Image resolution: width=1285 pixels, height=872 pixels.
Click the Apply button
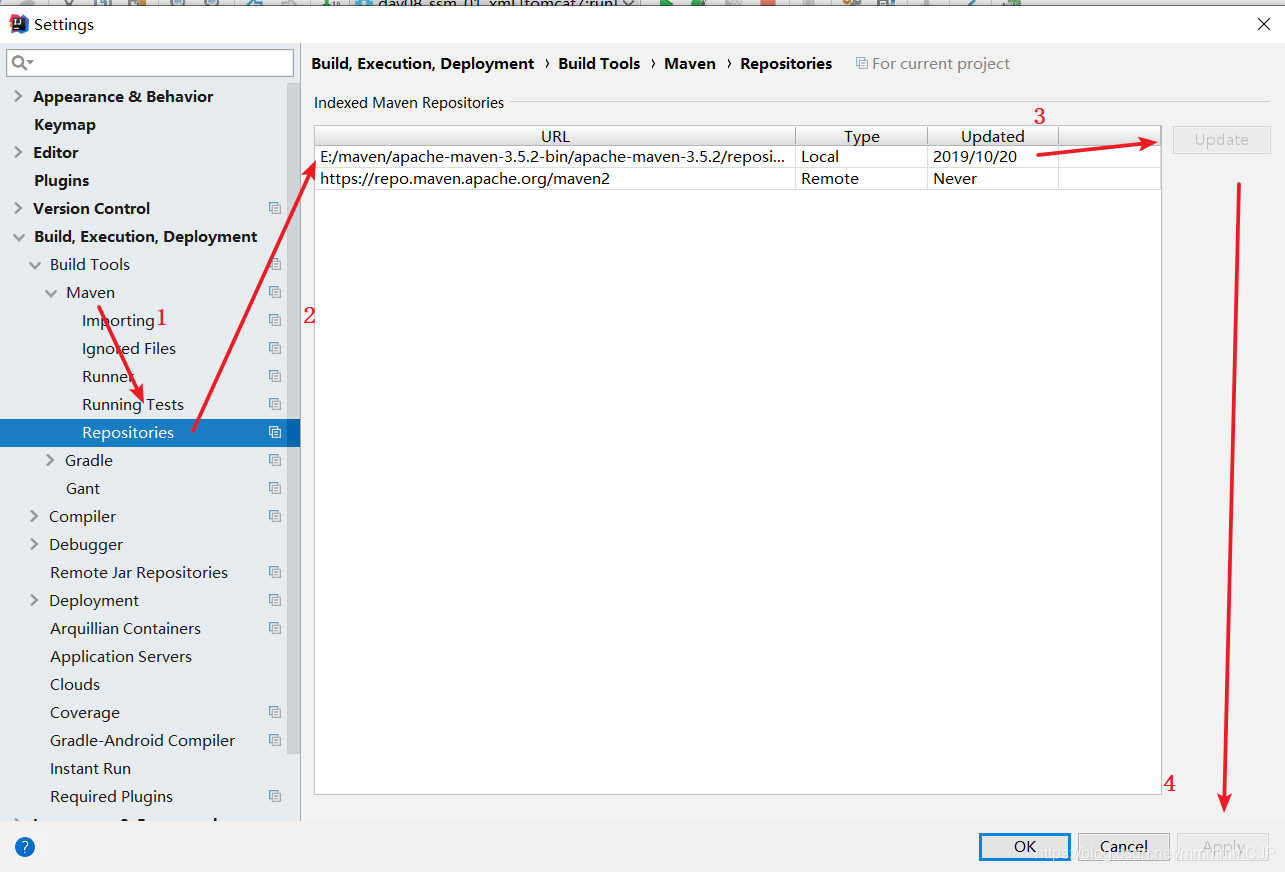point(1223,847)
